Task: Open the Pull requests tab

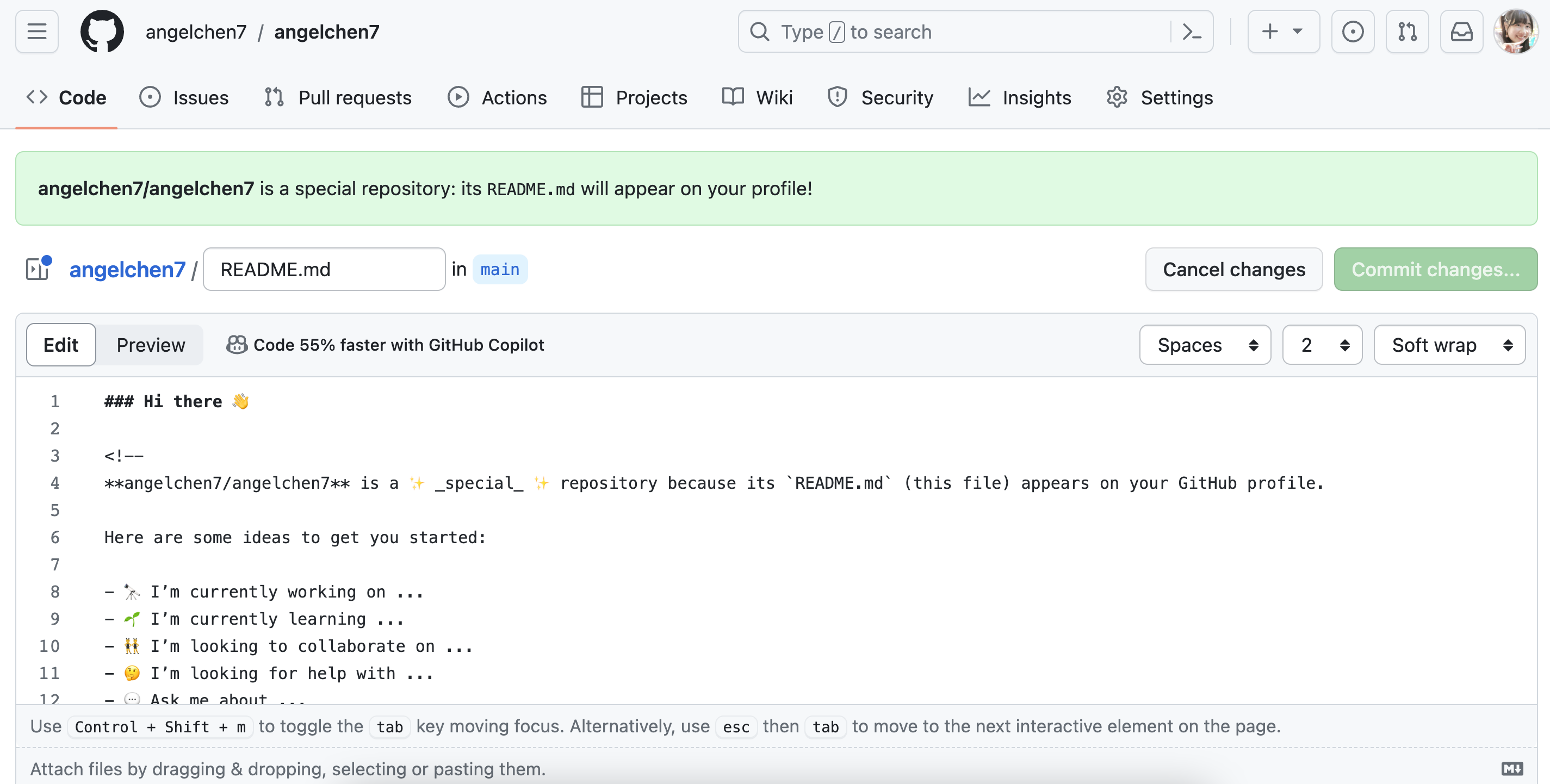Action: coord(337,97)
